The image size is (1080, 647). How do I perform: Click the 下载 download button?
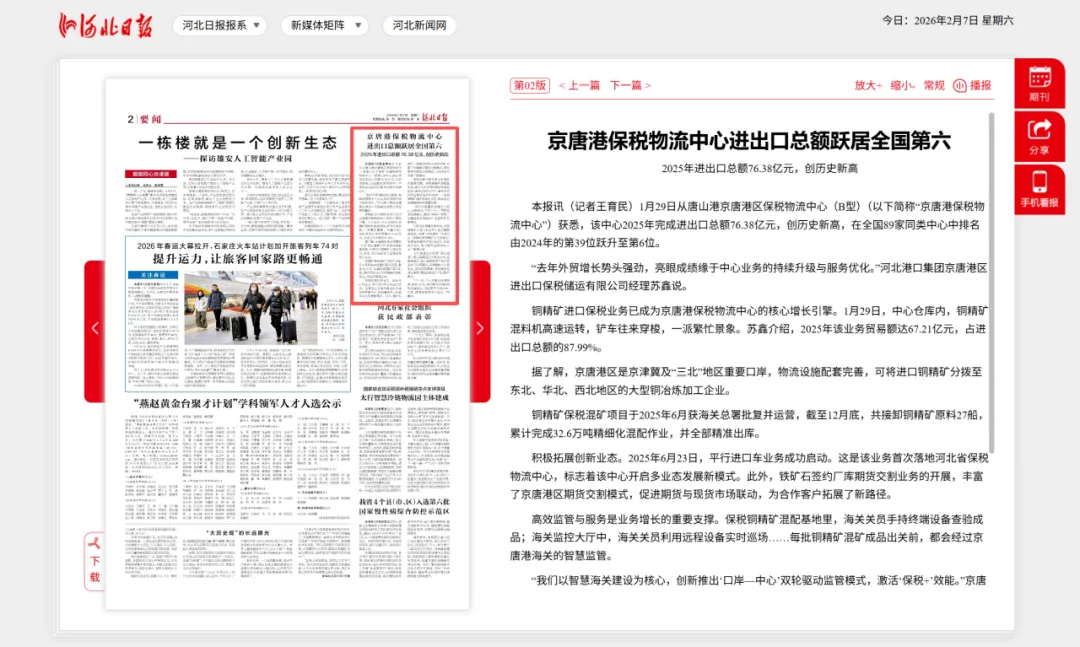coord(94,561)
